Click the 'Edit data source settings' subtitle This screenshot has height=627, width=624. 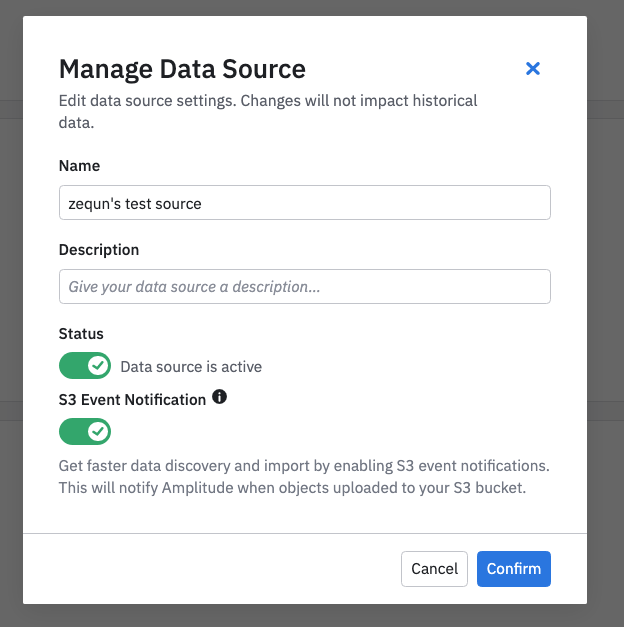pyautogui.click(x=268, y=111)
